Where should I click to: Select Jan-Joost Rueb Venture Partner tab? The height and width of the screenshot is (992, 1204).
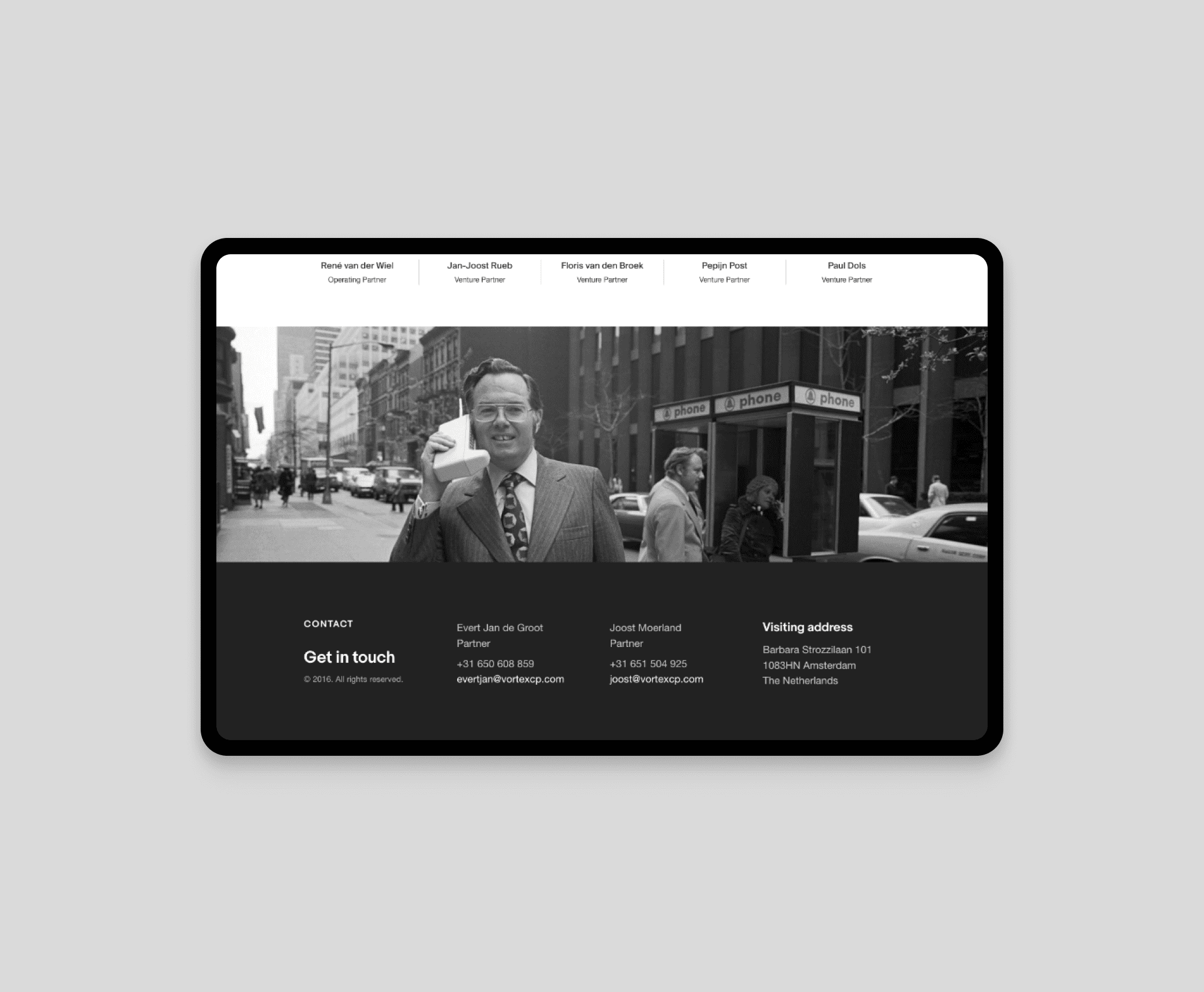click(479, 272)
